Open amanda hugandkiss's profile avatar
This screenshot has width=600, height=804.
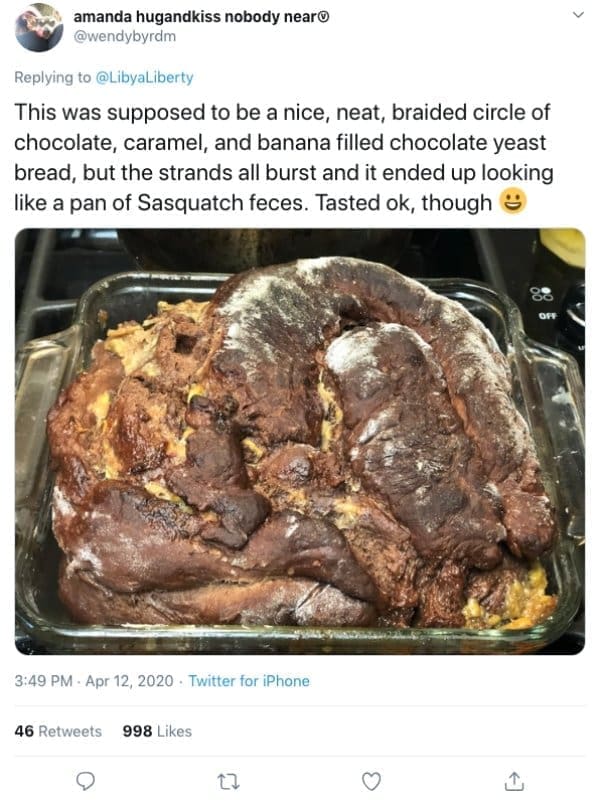coord(40,28)
